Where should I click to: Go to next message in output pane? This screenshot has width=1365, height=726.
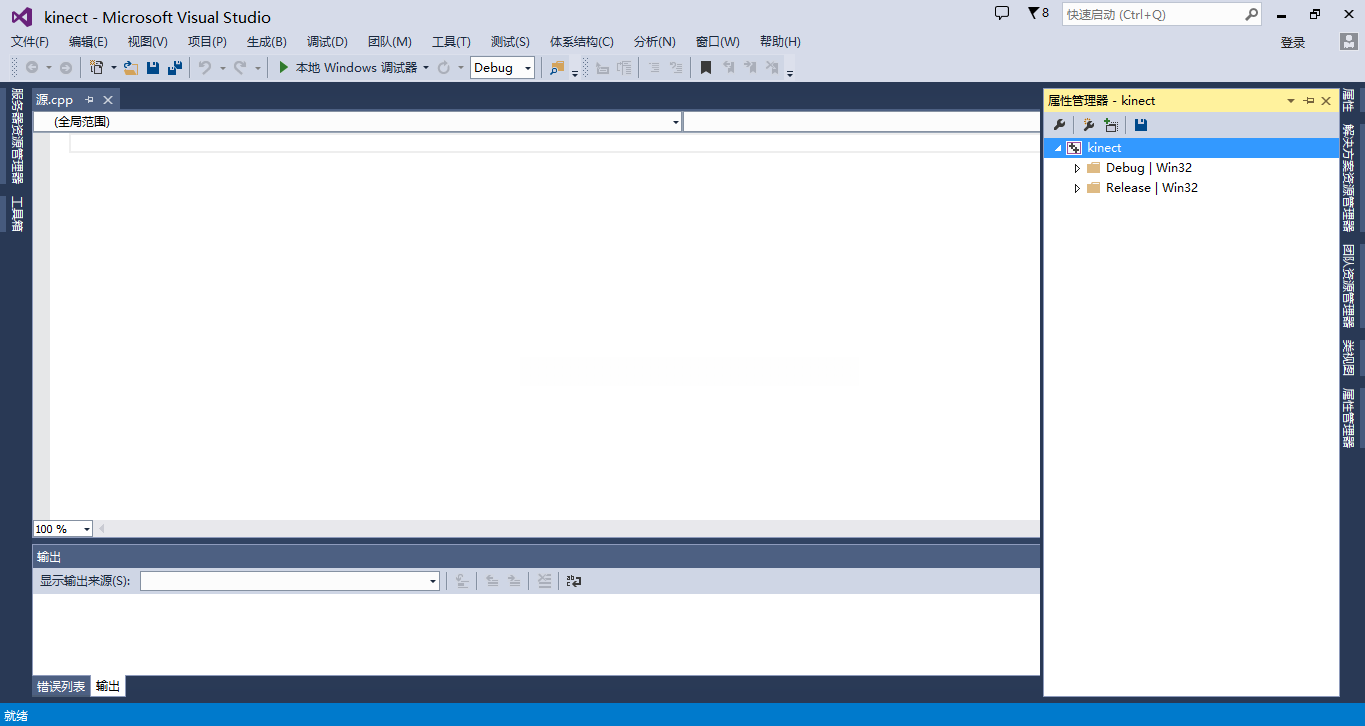point(514,581)
